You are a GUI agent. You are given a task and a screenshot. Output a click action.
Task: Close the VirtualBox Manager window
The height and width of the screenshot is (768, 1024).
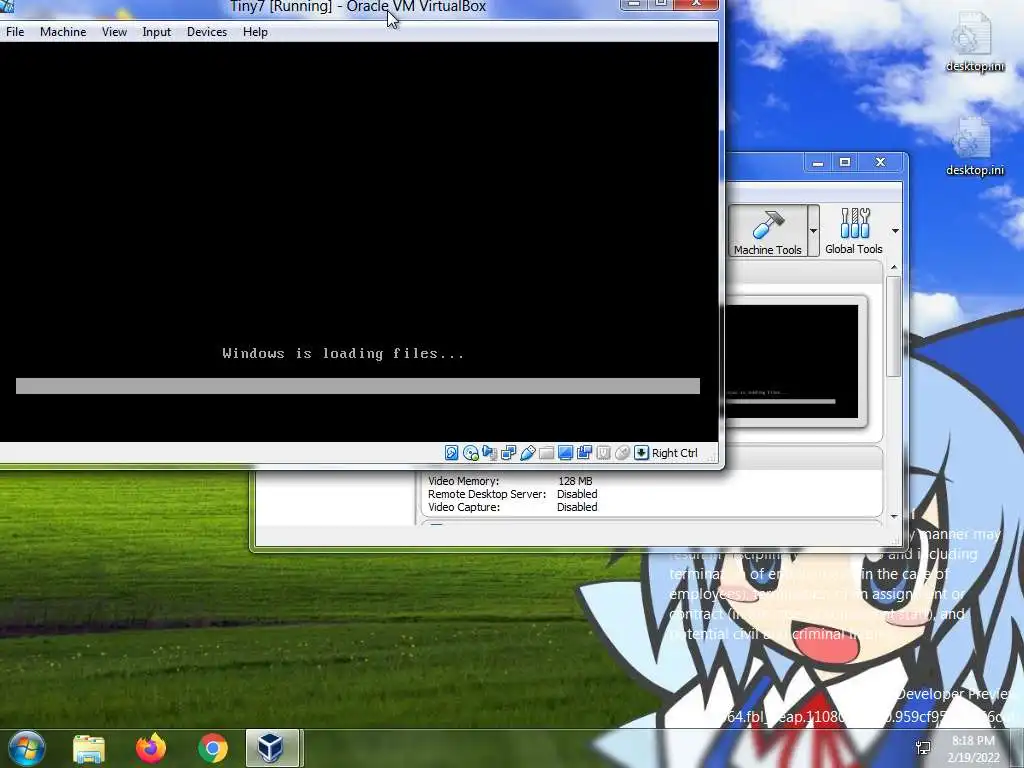(x=880, y=163)
